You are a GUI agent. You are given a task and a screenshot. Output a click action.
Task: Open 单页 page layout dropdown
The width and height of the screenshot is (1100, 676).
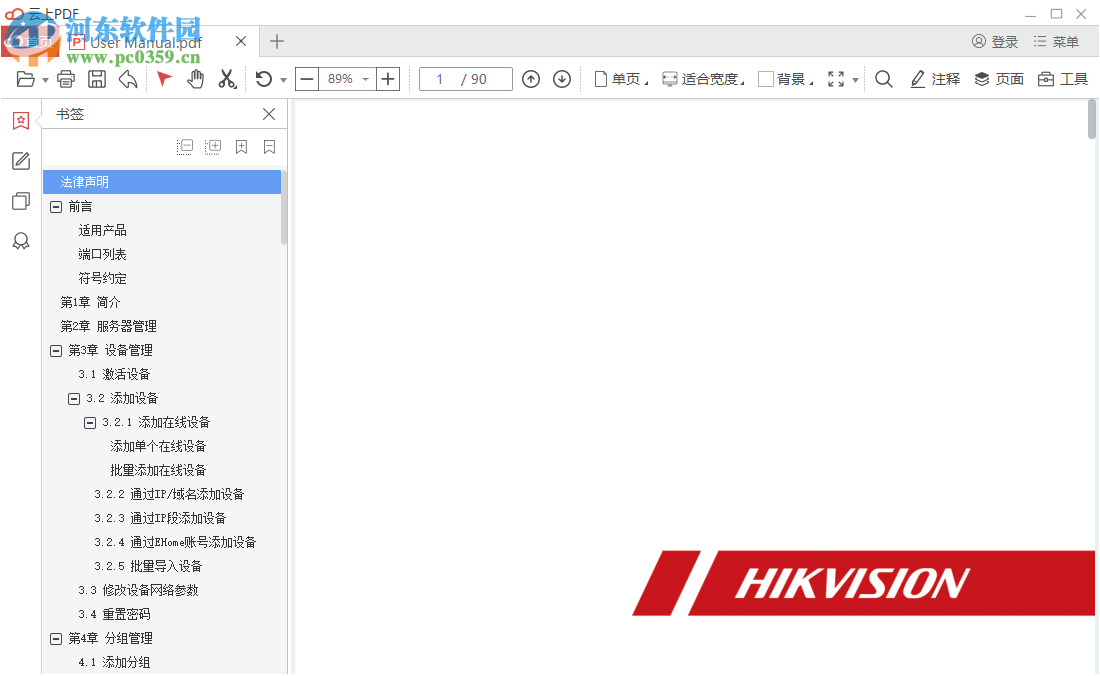click(621, 79)
